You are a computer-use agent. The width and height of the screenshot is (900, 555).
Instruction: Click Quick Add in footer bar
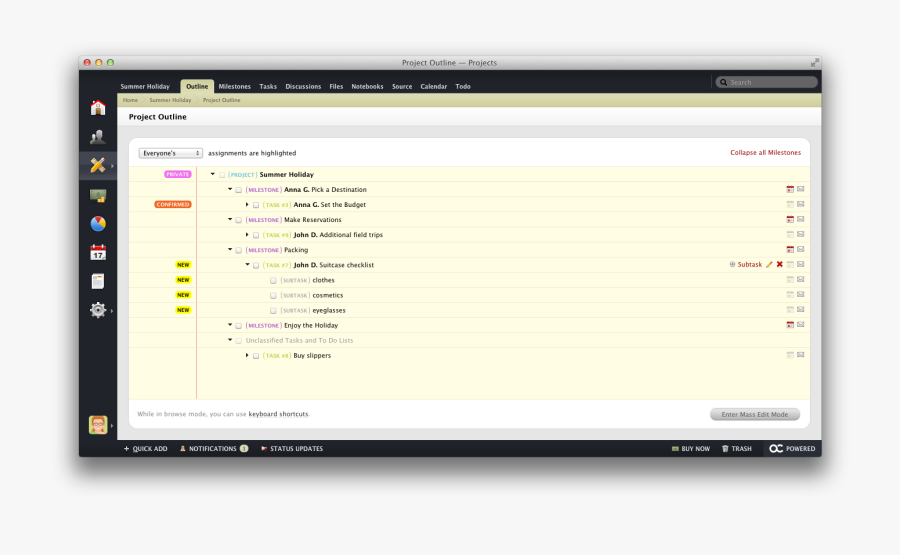[x=146, y=449]
